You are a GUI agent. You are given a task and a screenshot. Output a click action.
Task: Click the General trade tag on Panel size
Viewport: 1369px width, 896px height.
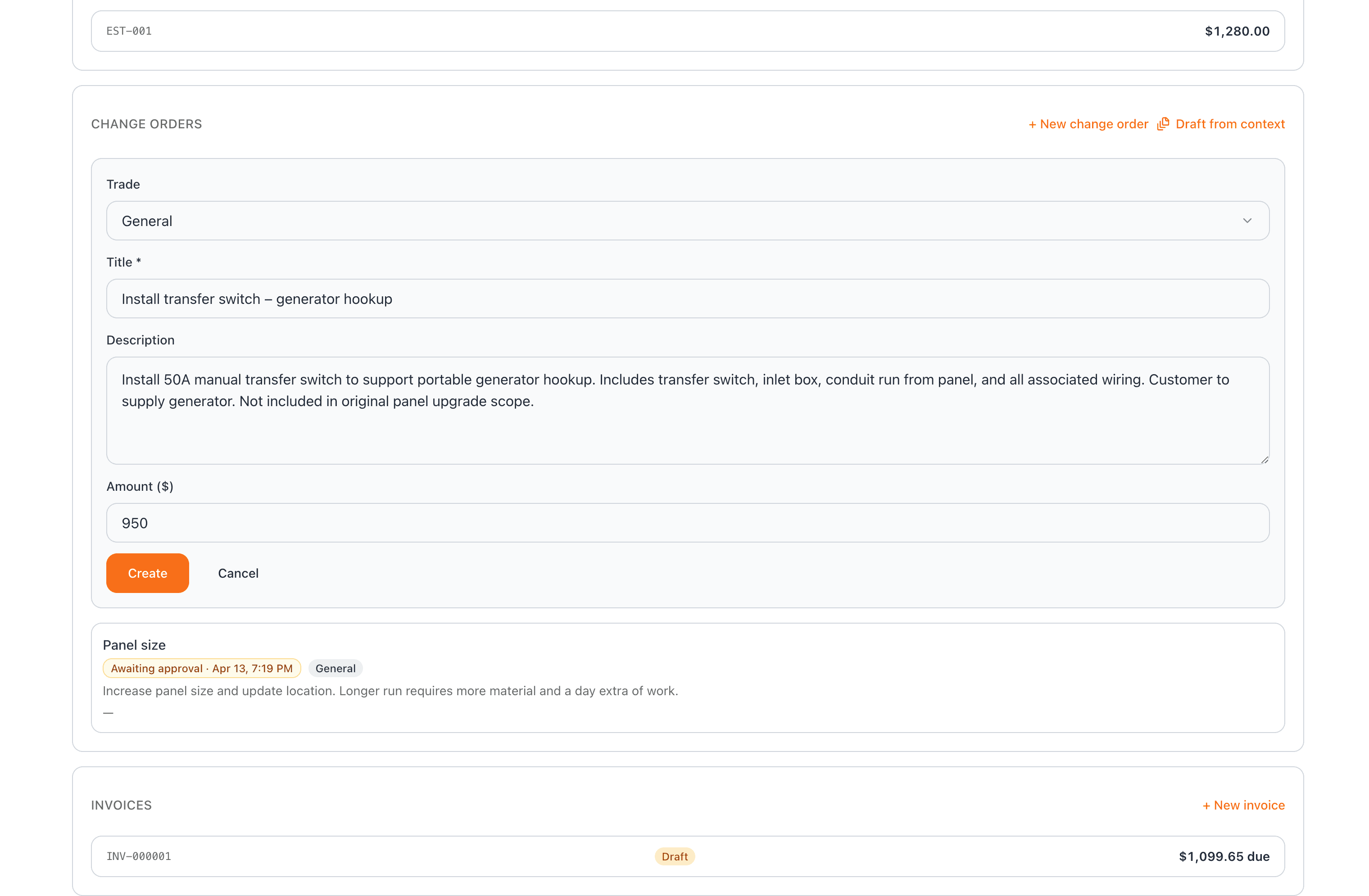point(335,668)
